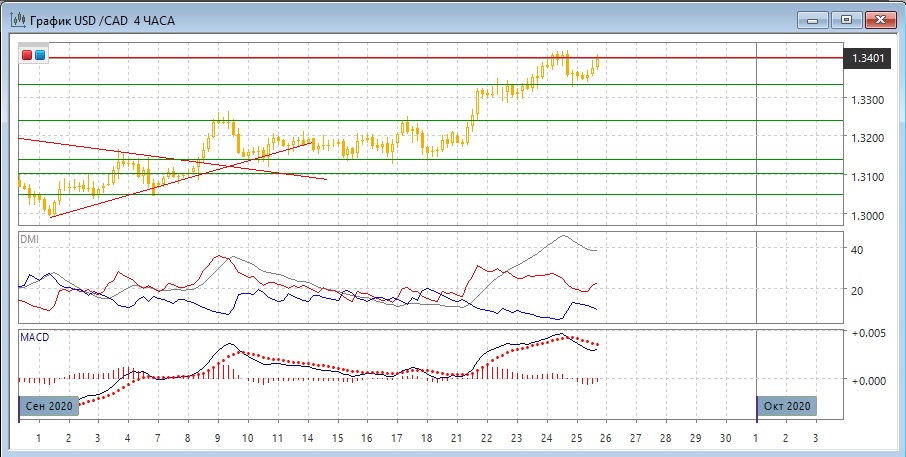Click the 1.3200 price axis label
The width and height of the screenshot is (906, 457).
pos(866,138)
